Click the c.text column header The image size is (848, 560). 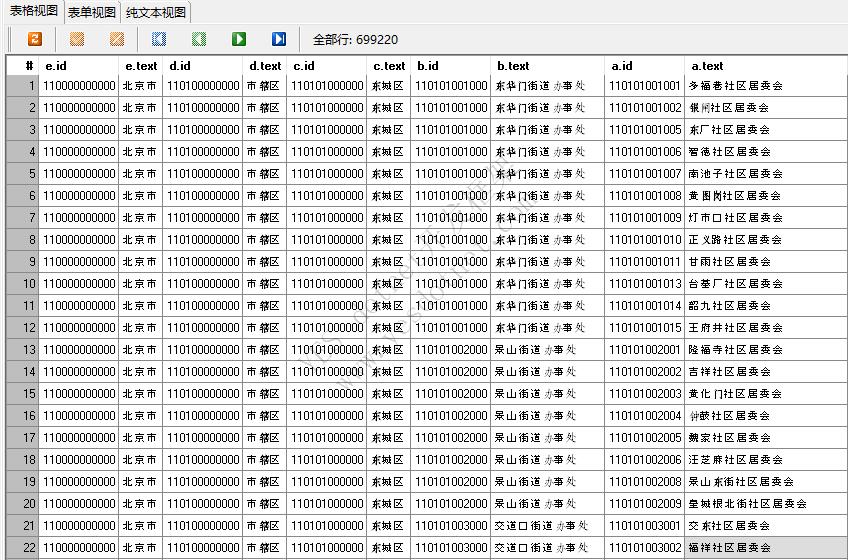388,66
